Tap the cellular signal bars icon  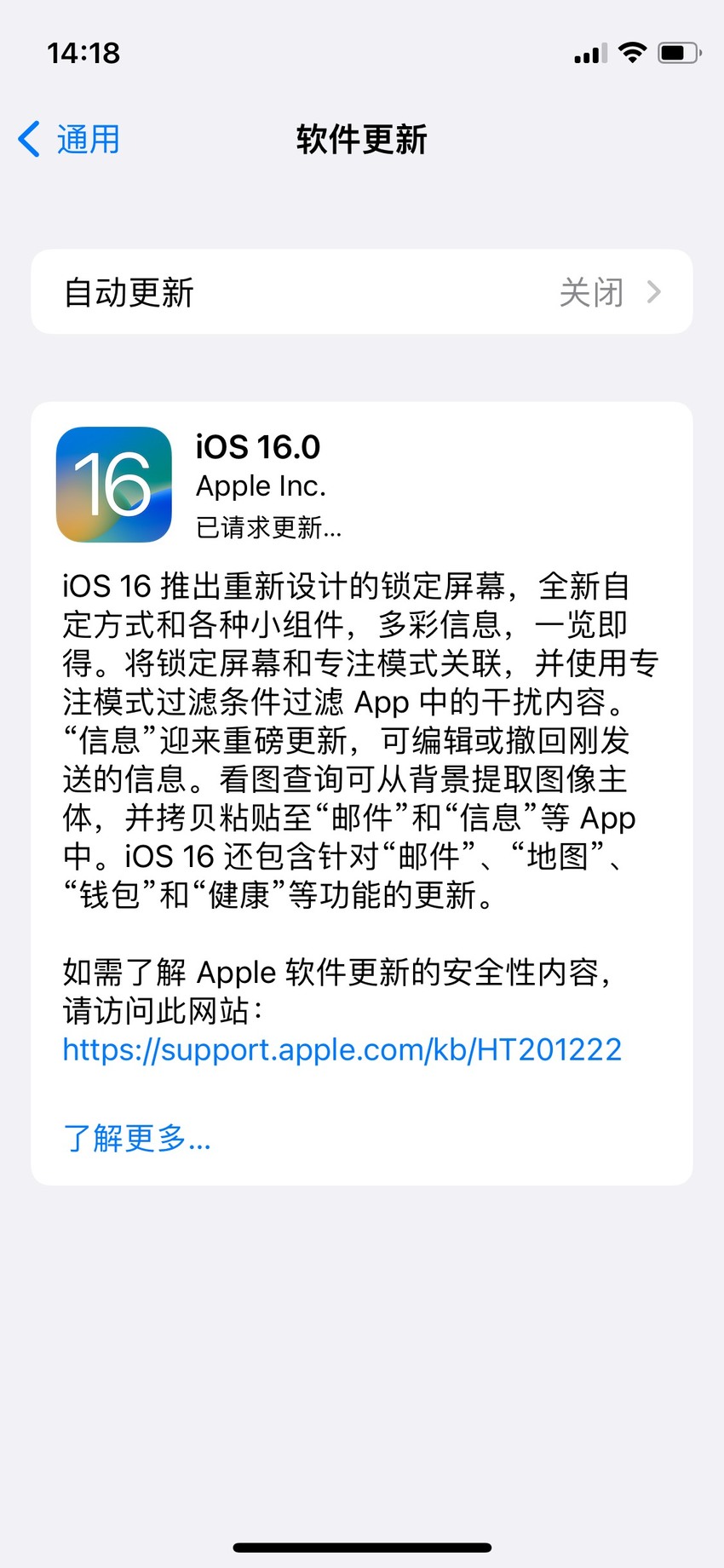(x=590, y=54)
